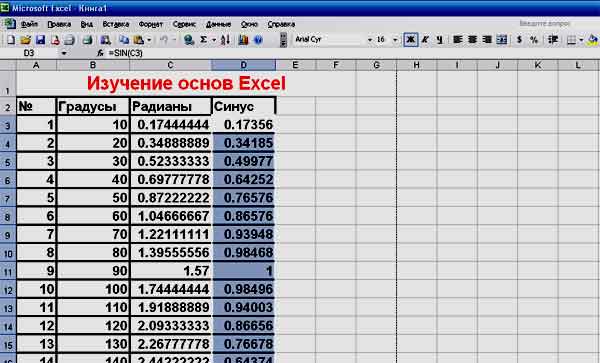This screenshot has height=363, width=600.
Task: Apply borders with the Borders icon
Action: [571, 39]
